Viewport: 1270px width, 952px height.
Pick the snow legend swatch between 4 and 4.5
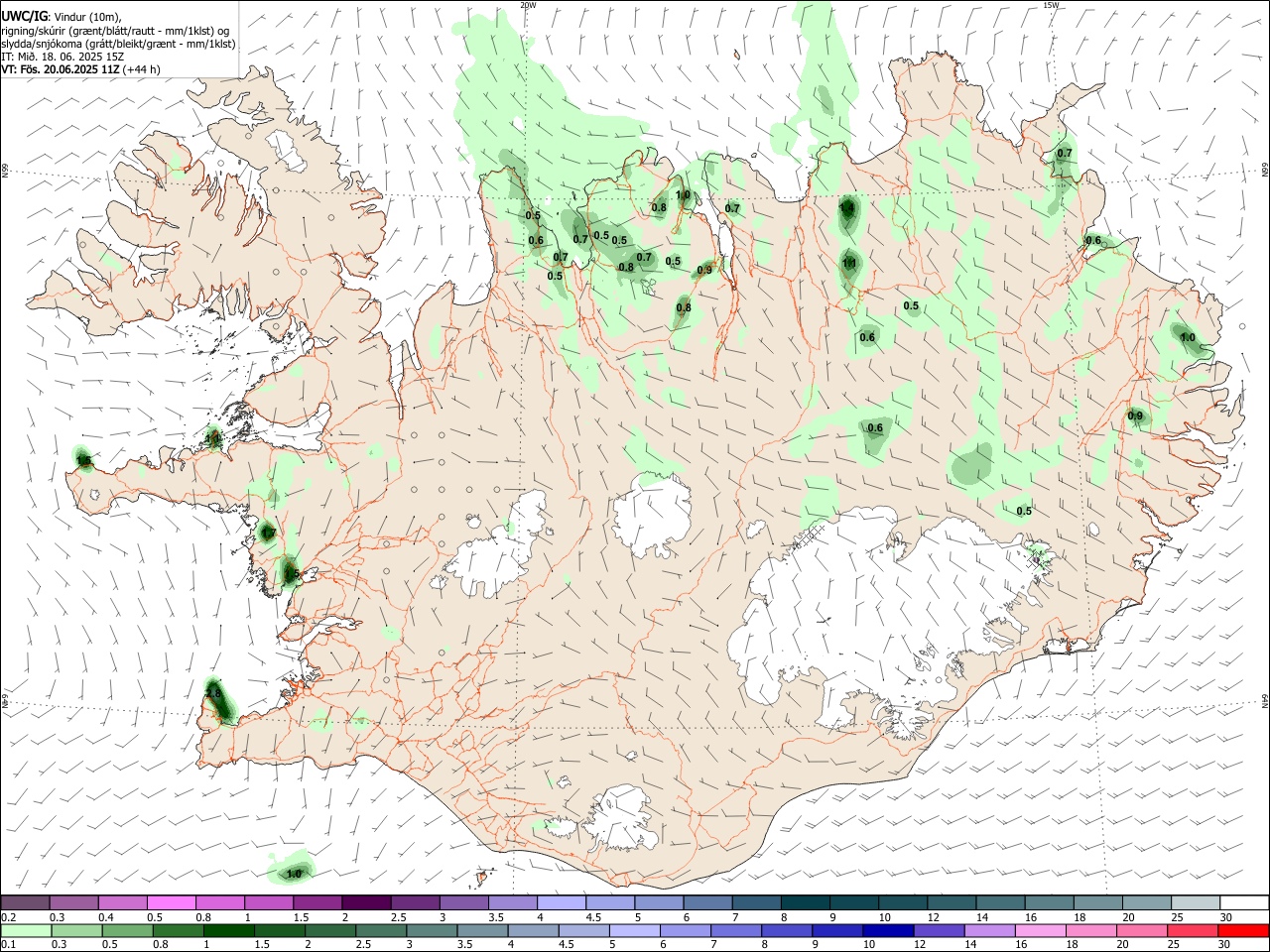[562, 903]
